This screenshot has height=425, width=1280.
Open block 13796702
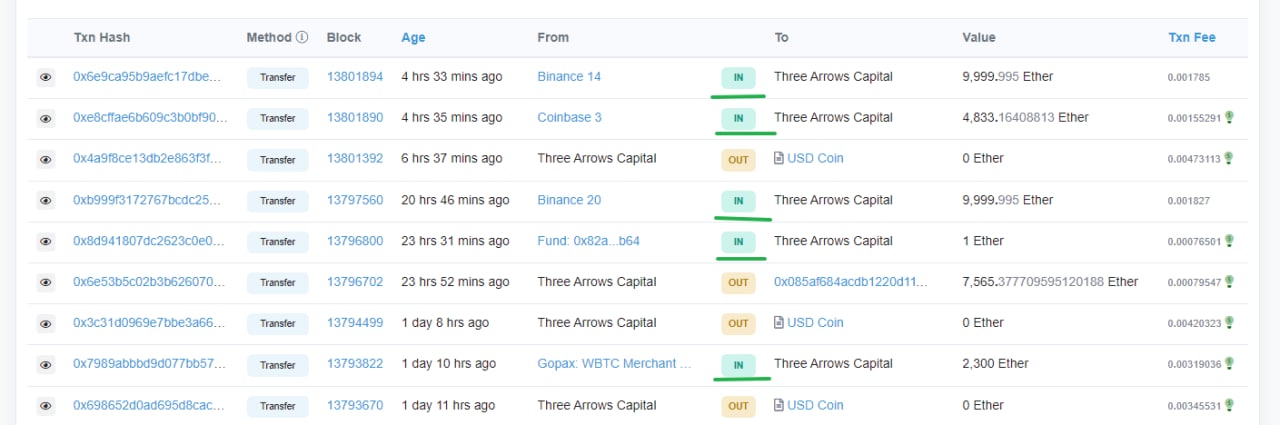pos(355,282)
